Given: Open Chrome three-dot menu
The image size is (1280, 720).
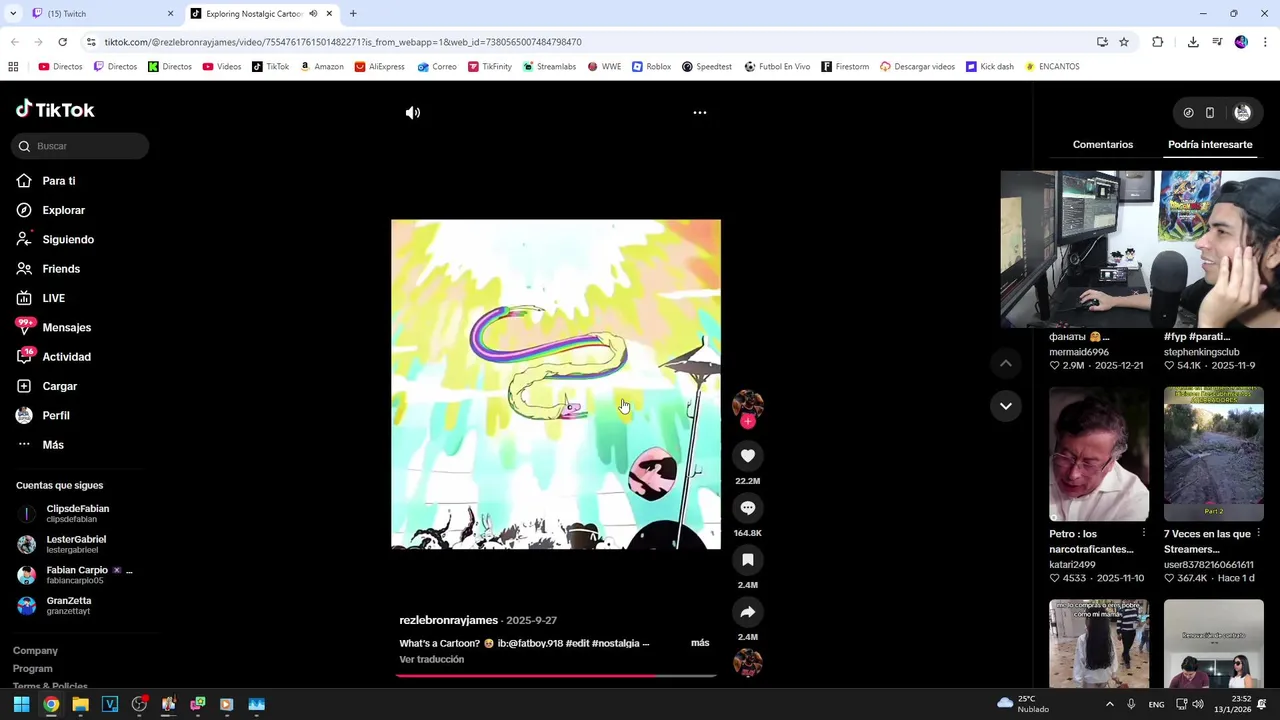Looking at the screenshot, I should (x=1265, y=42).
